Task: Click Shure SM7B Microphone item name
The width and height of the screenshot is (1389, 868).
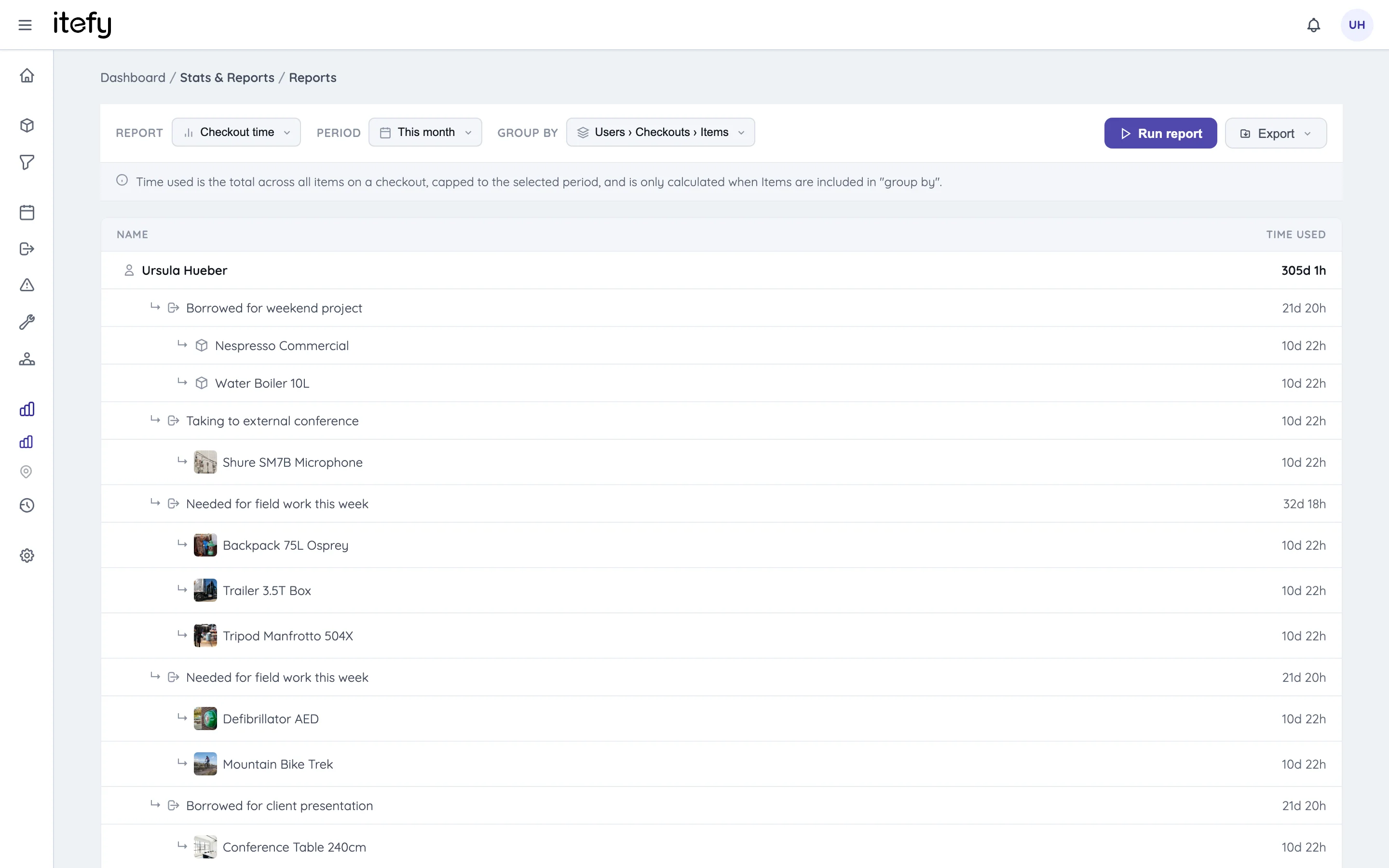Action: (292, 463)
